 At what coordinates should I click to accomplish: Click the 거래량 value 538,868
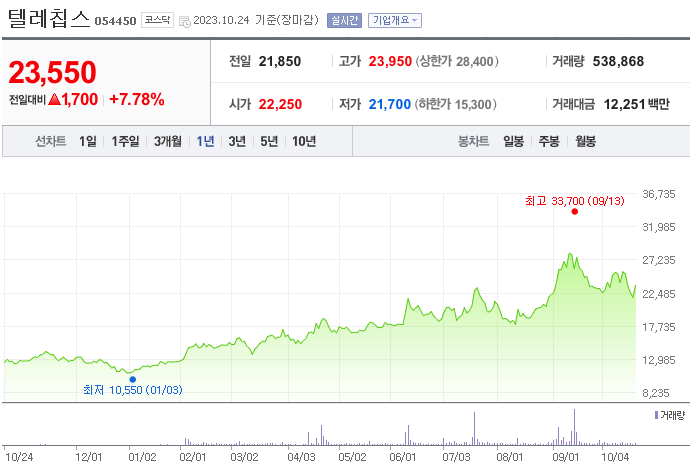point(618,61)
